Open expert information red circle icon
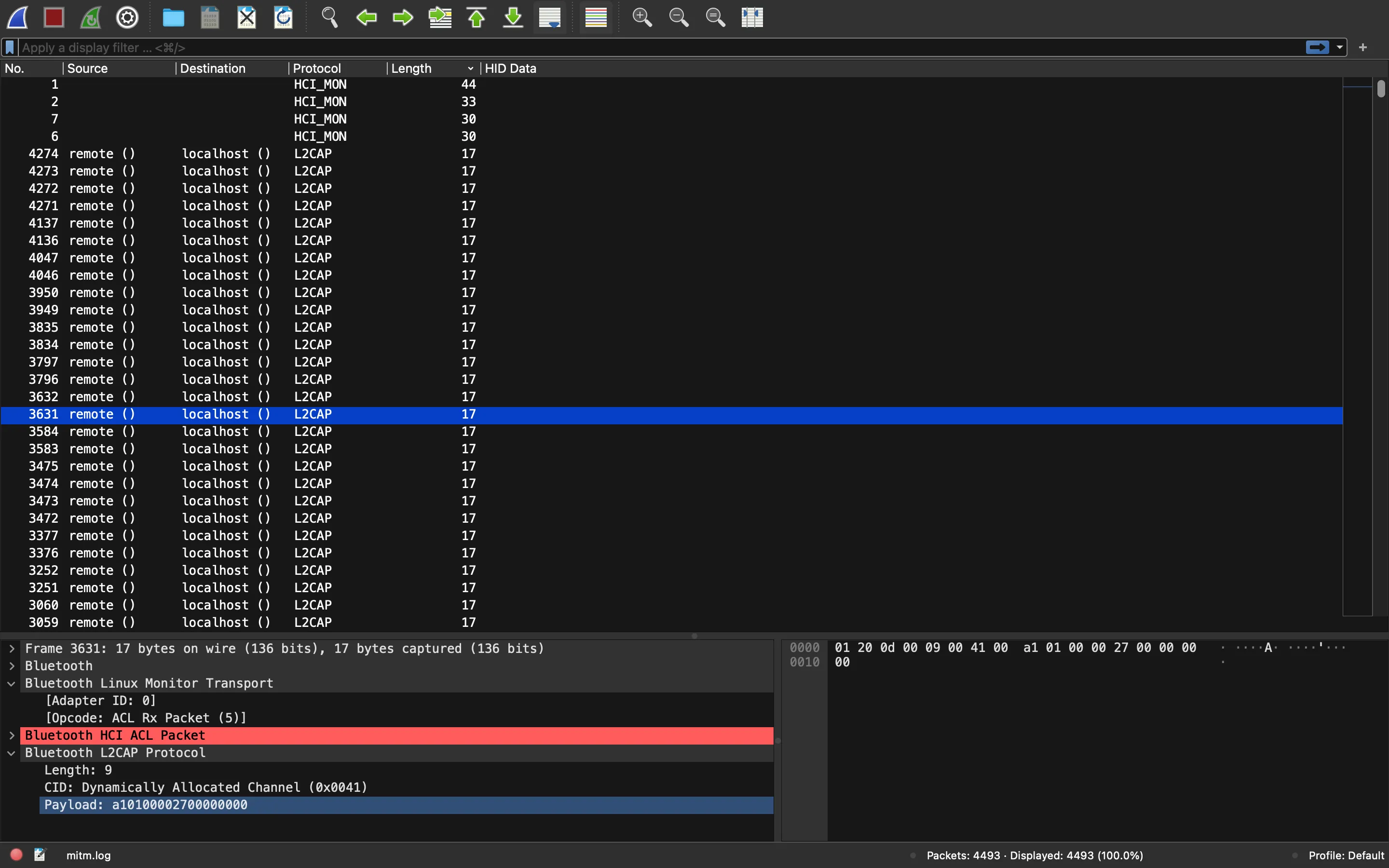 17,855
